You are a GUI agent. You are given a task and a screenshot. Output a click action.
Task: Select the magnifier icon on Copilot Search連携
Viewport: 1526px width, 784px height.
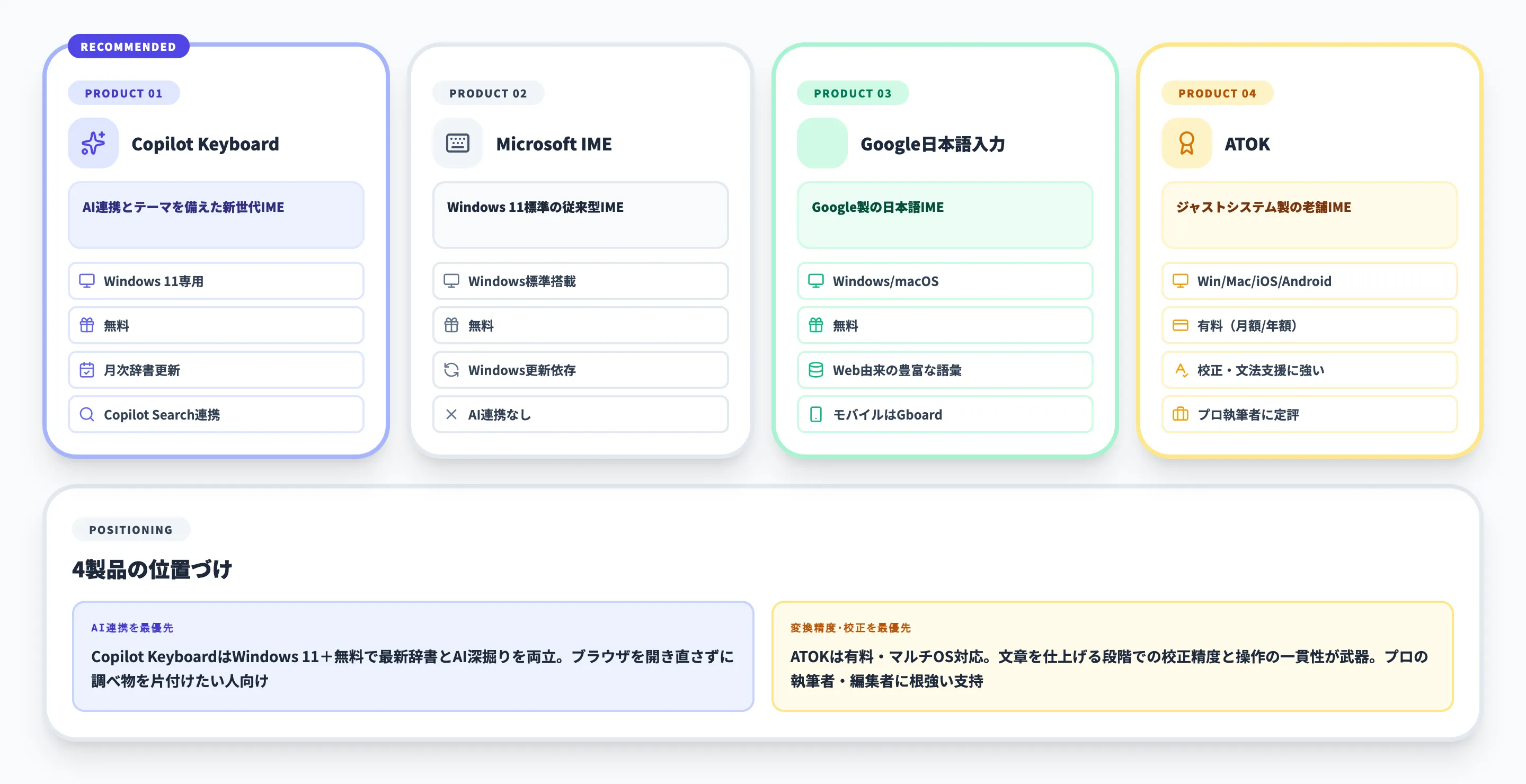87,414
